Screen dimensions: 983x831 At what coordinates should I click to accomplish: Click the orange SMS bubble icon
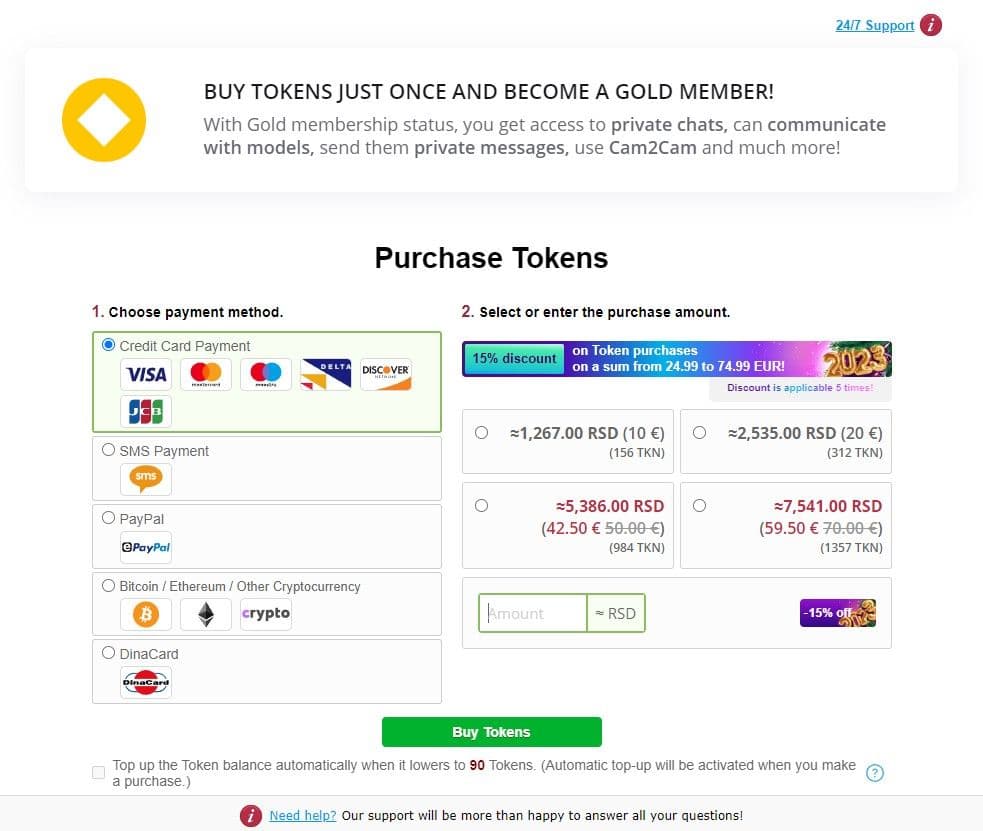(146, 479)
